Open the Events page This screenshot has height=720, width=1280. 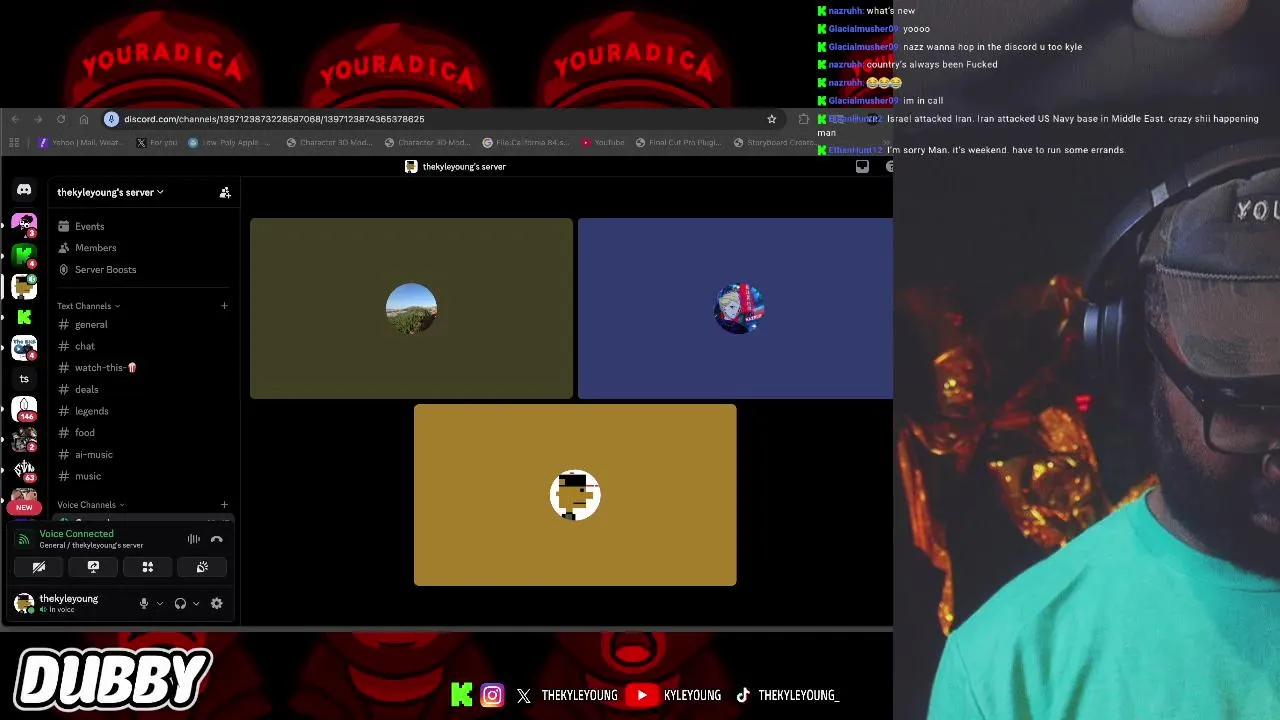click(89, 226)
